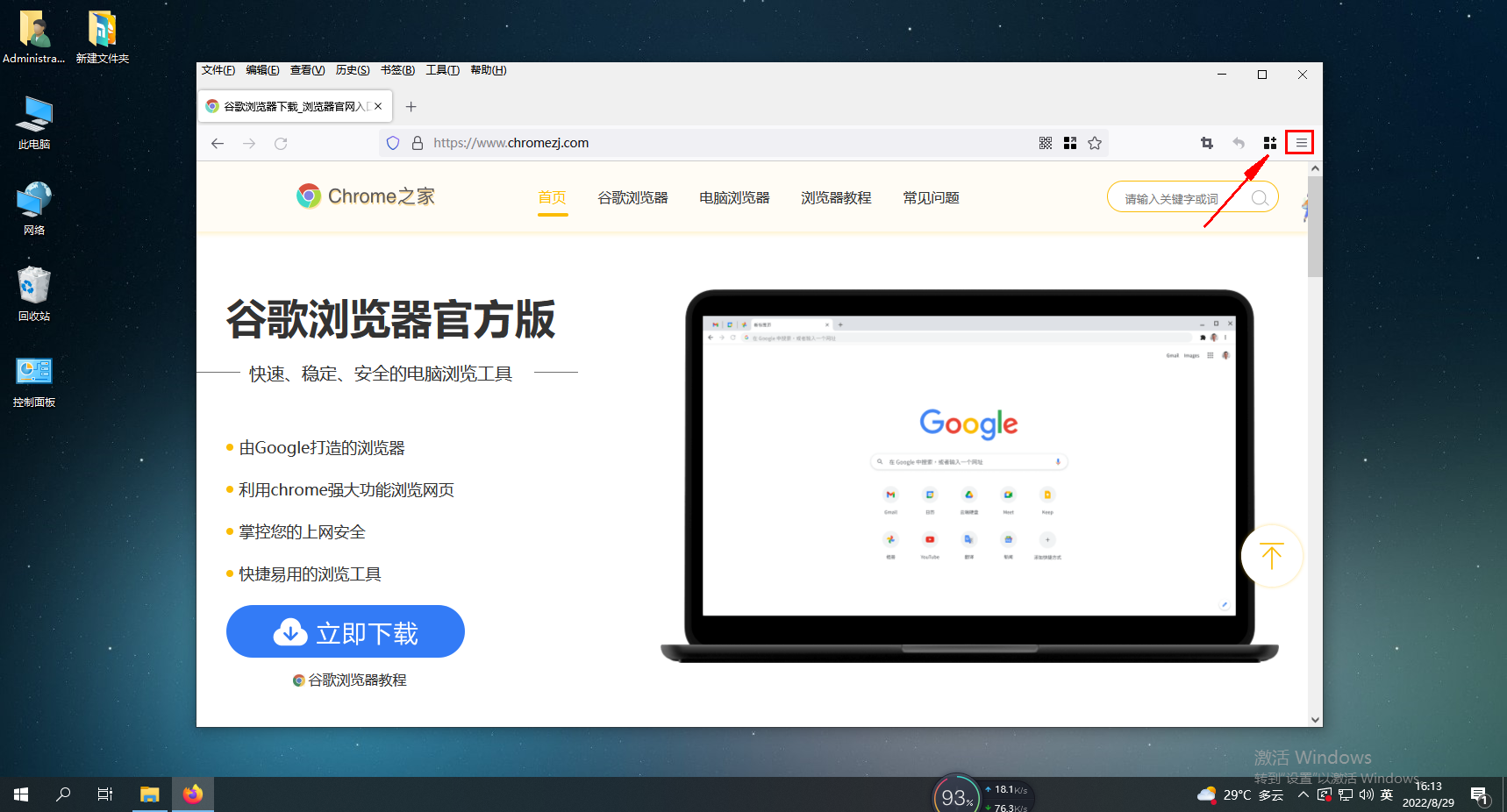Click the scrollbar up arrow
Image resolution: width=1507 pixels, height=812 pixels.
1315,168
